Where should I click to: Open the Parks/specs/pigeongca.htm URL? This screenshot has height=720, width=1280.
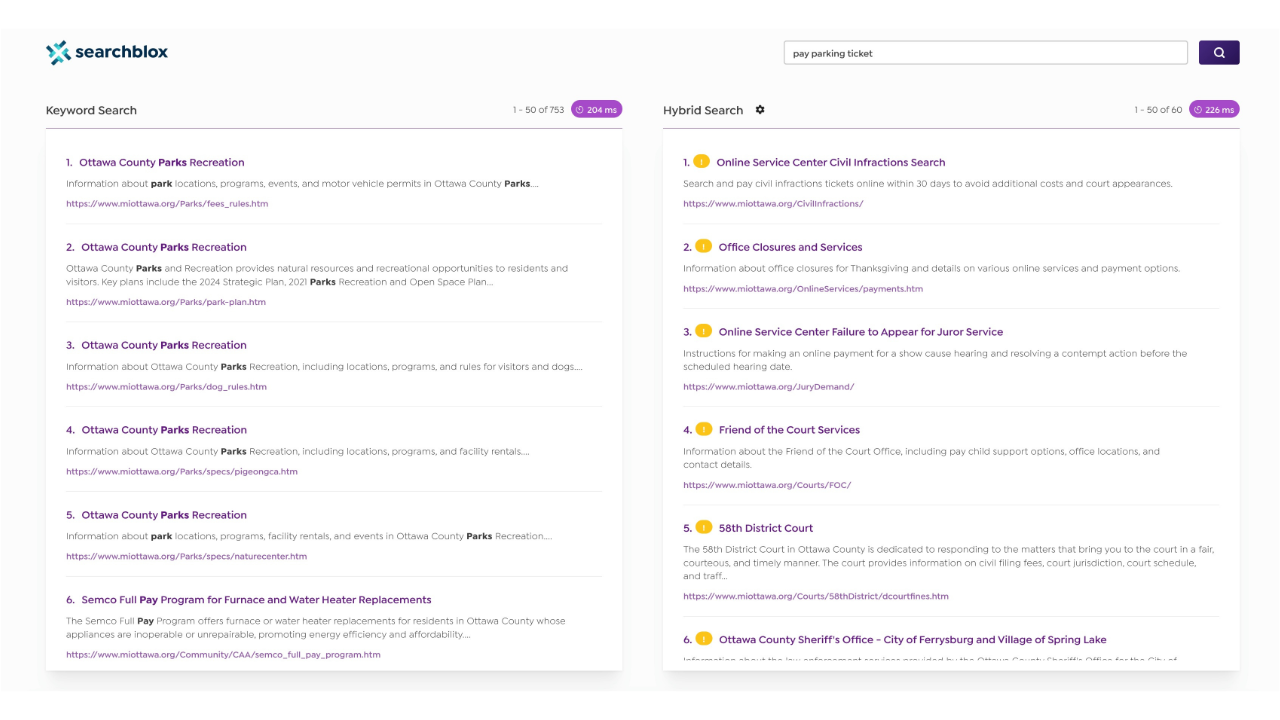182,472
